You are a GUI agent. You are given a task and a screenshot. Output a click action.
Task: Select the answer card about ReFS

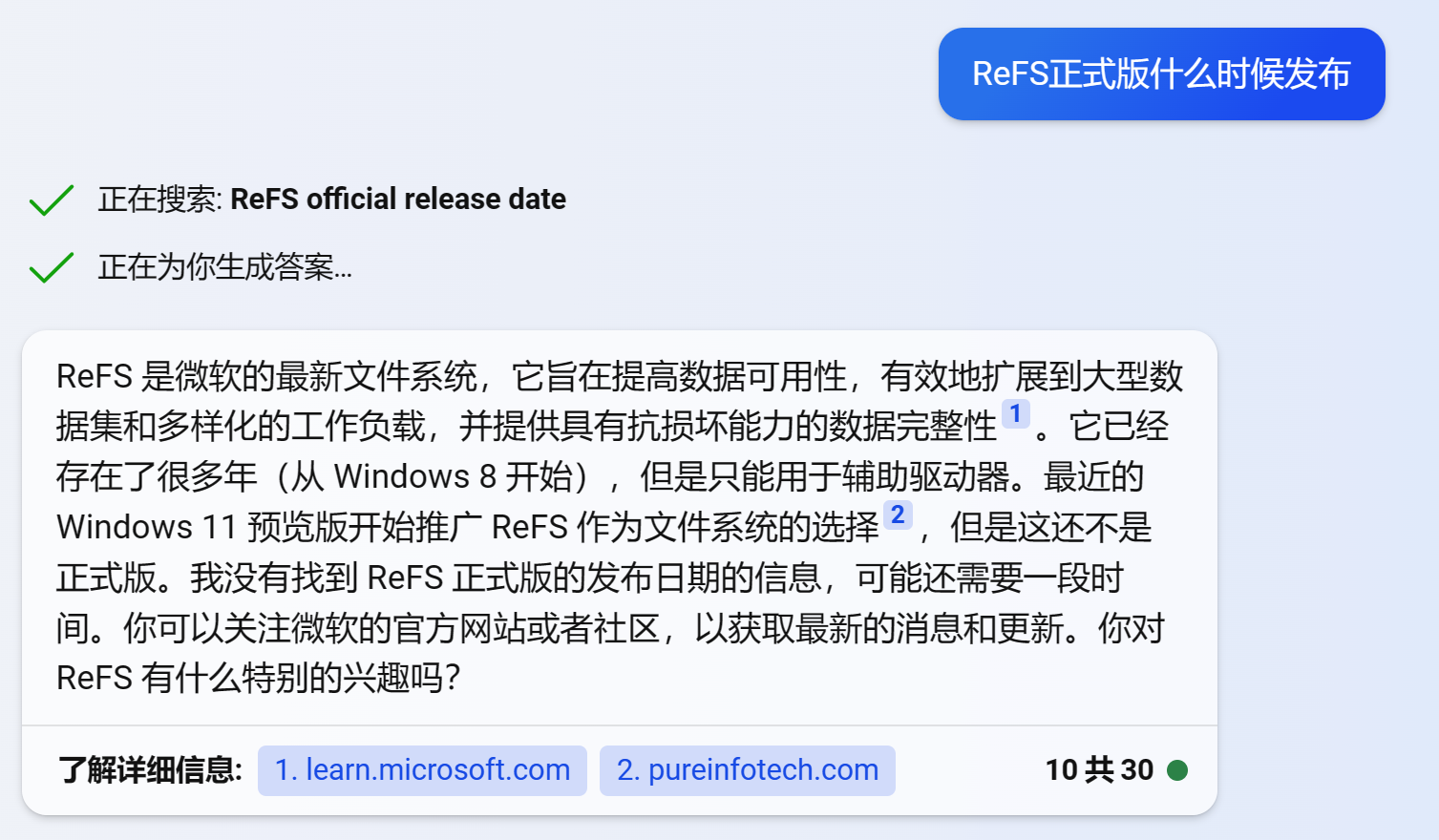tap(621, 525)
